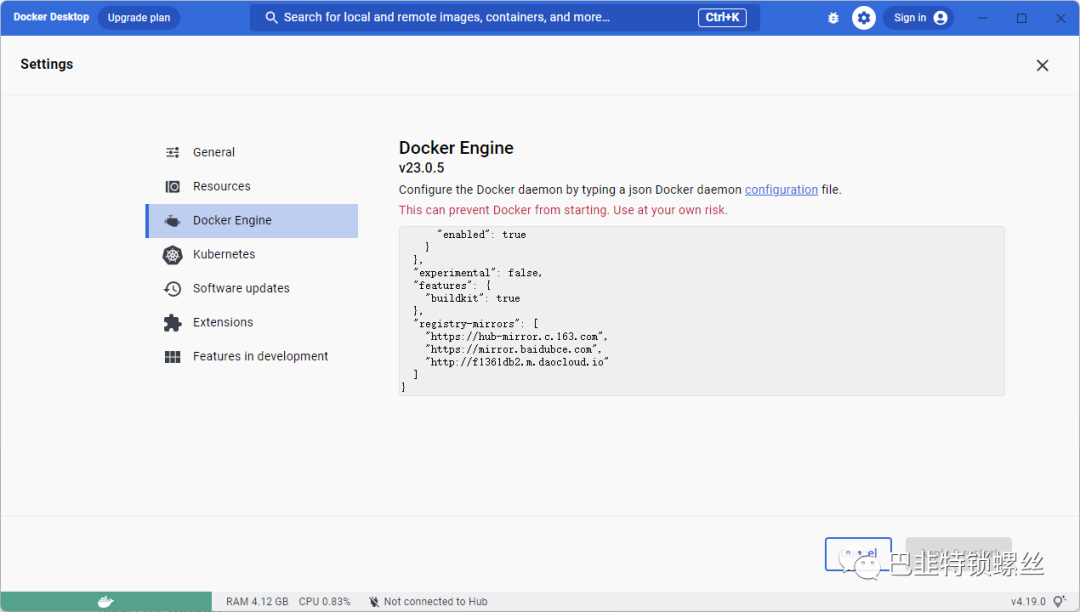Viewport: 1080px width, 612px height.
Task: Click the settings gear icon
Action: [x=864, y=18]
